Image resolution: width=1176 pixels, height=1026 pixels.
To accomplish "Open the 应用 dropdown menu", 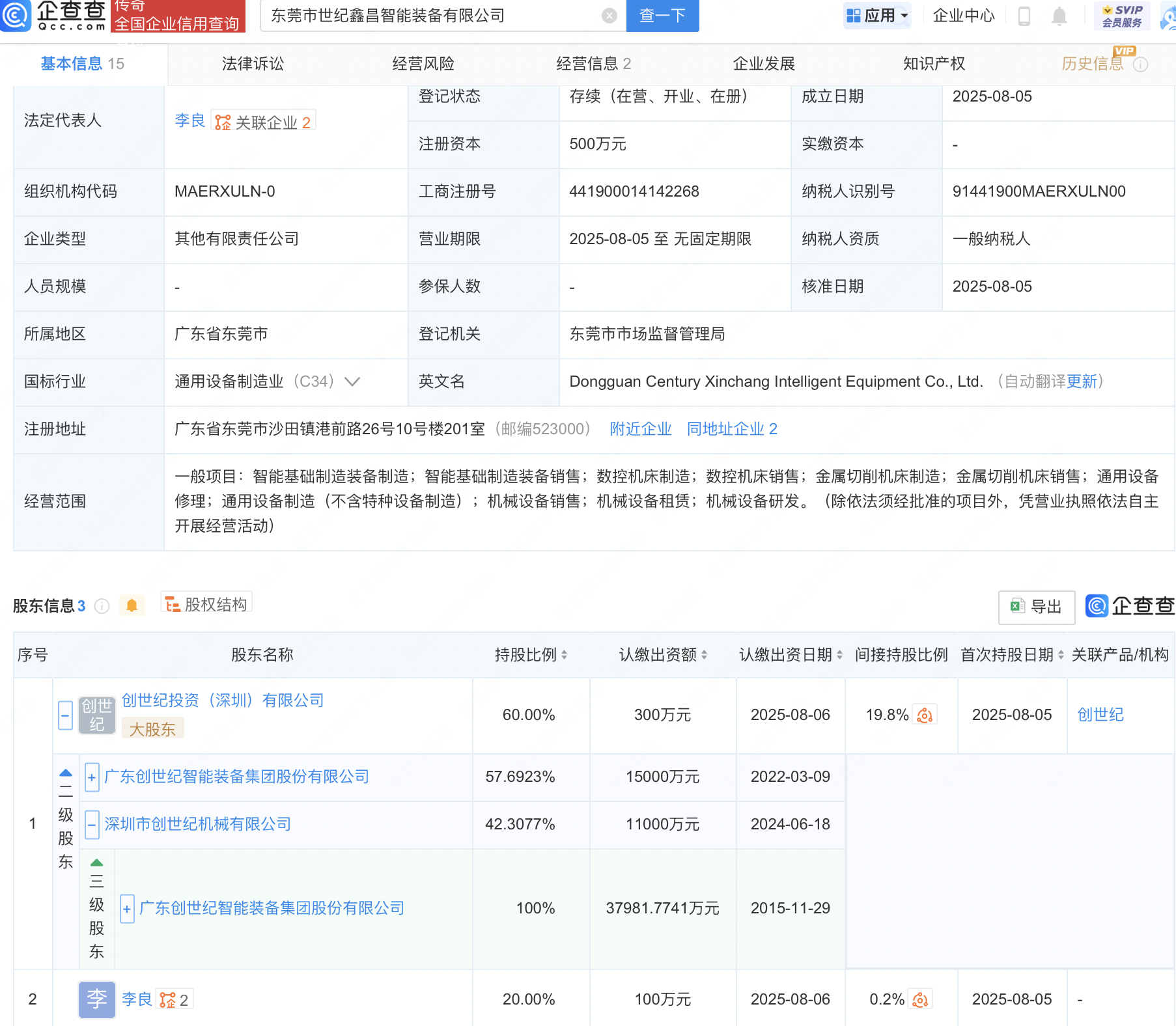I will point(878,16).
